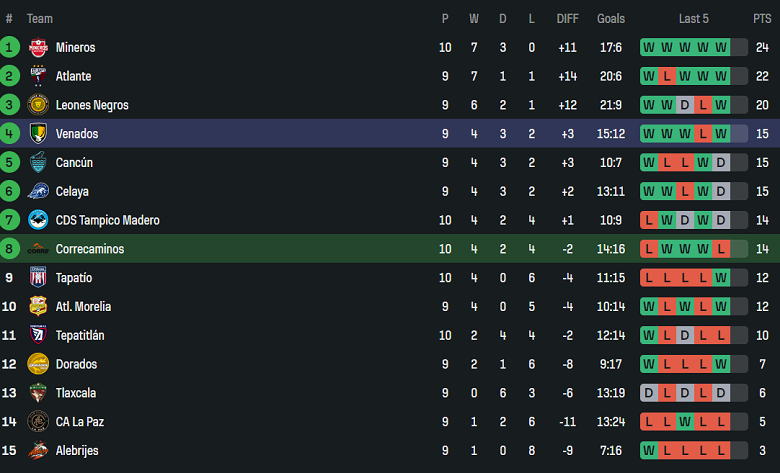
Task: Open the Tepatitlán team link
Action: (x=80, y=336)
